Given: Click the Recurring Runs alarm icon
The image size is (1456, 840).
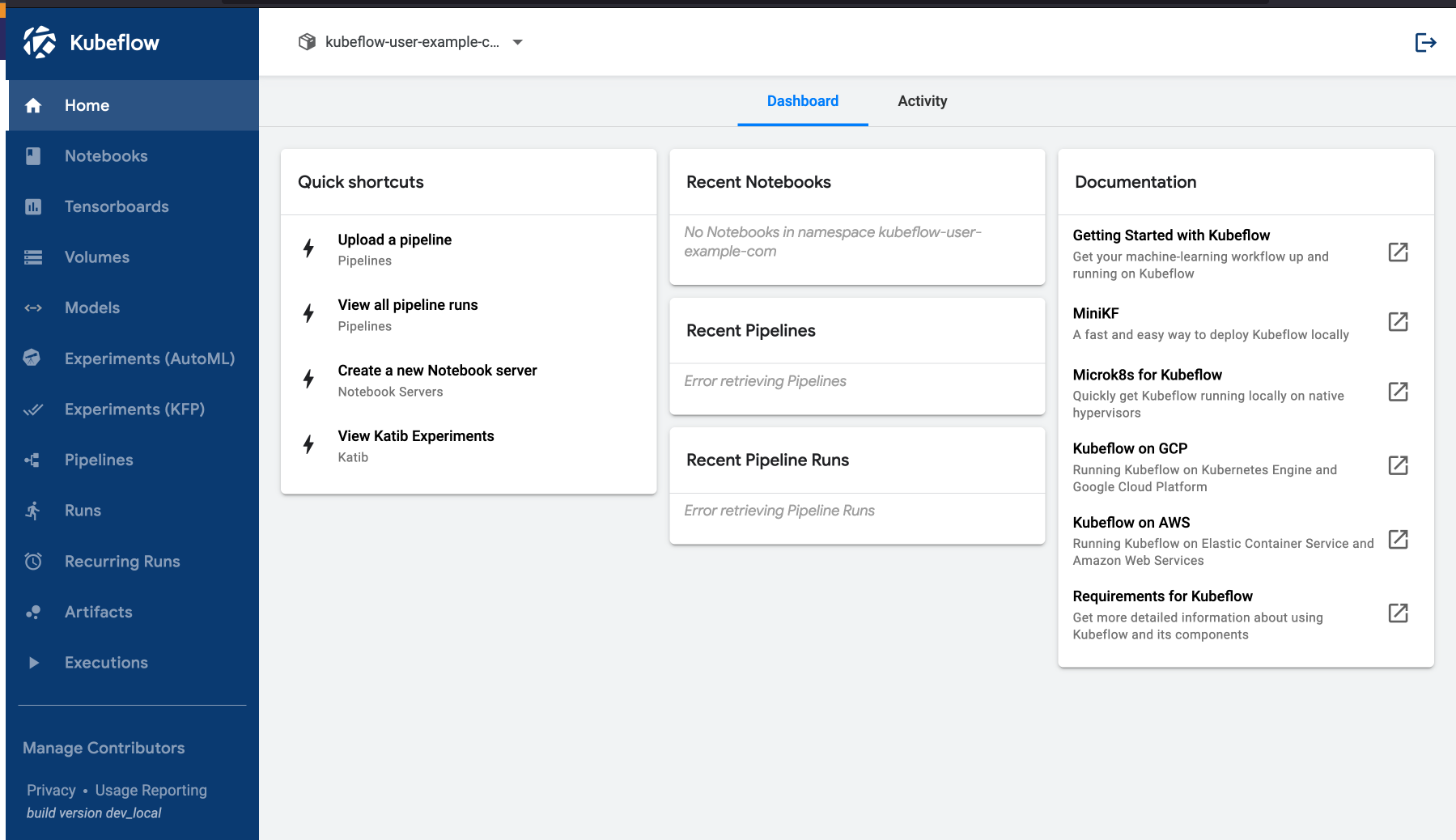Looking at the screenshot, I should (33, 561).
